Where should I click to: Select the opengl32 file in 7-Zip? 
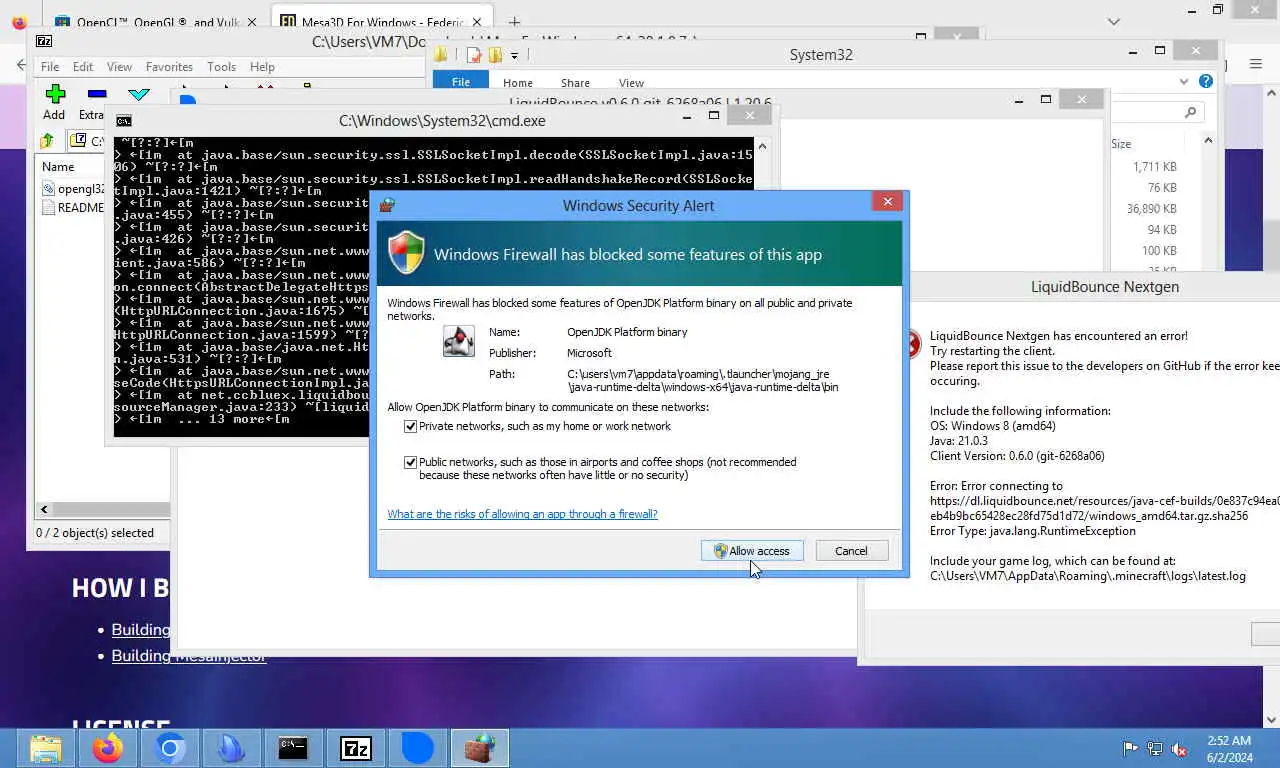[74, 188]
